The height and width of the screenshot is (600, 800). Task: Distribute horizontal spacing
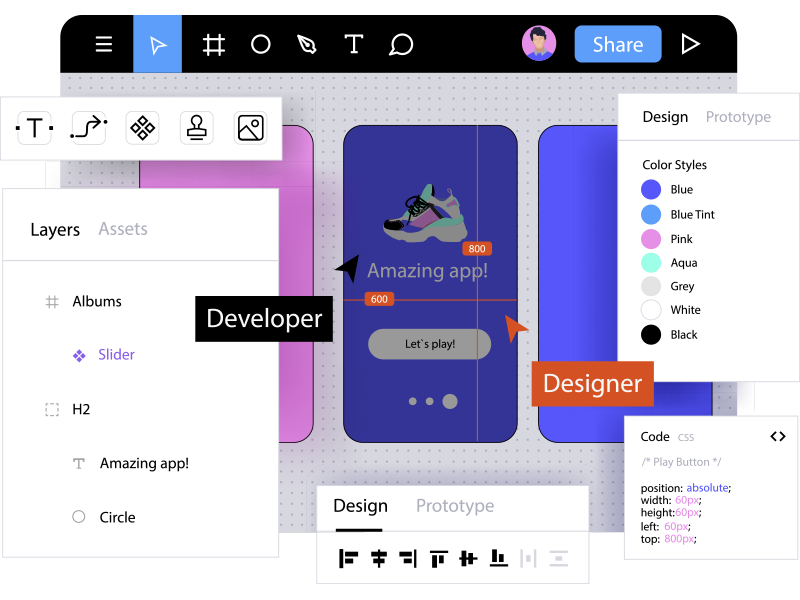point(528,559)
